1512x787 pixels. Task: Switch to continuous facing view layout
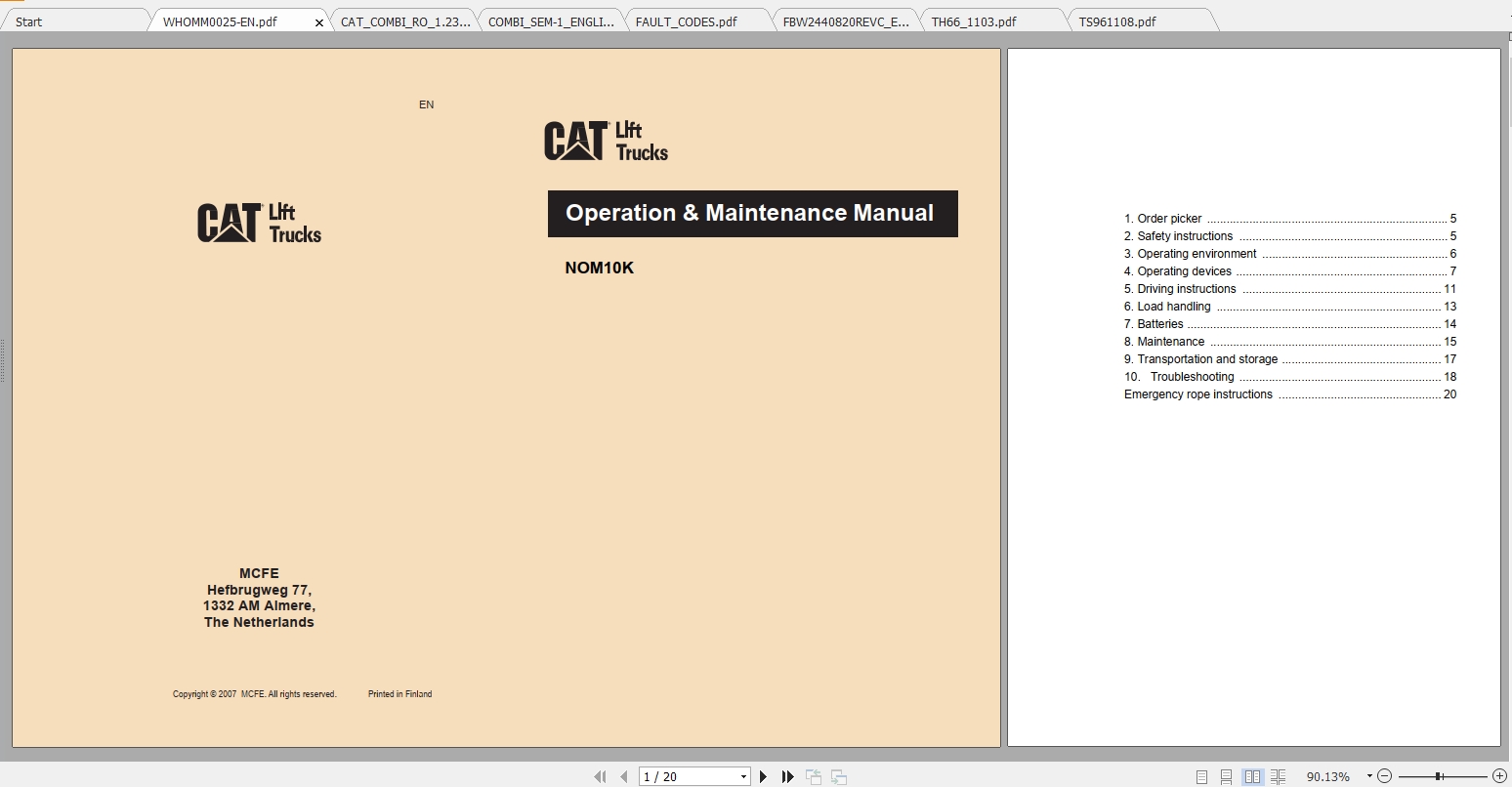coord(1278,777)
